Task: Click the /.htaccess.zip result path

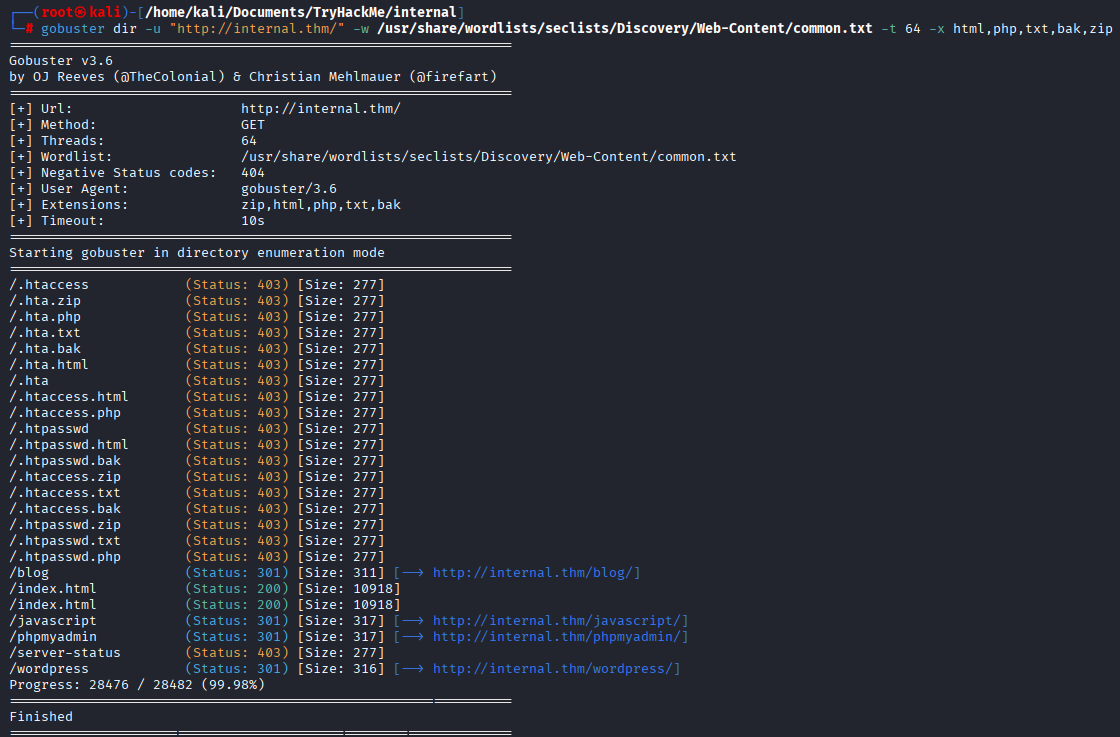Action: coord(65,476)
